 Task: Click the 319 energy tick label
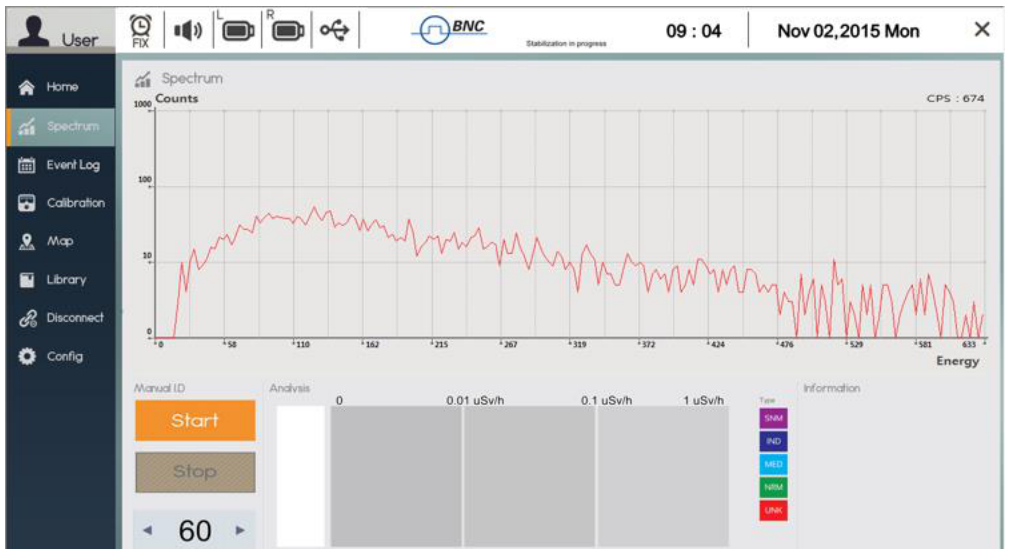(x=579, y=344)
